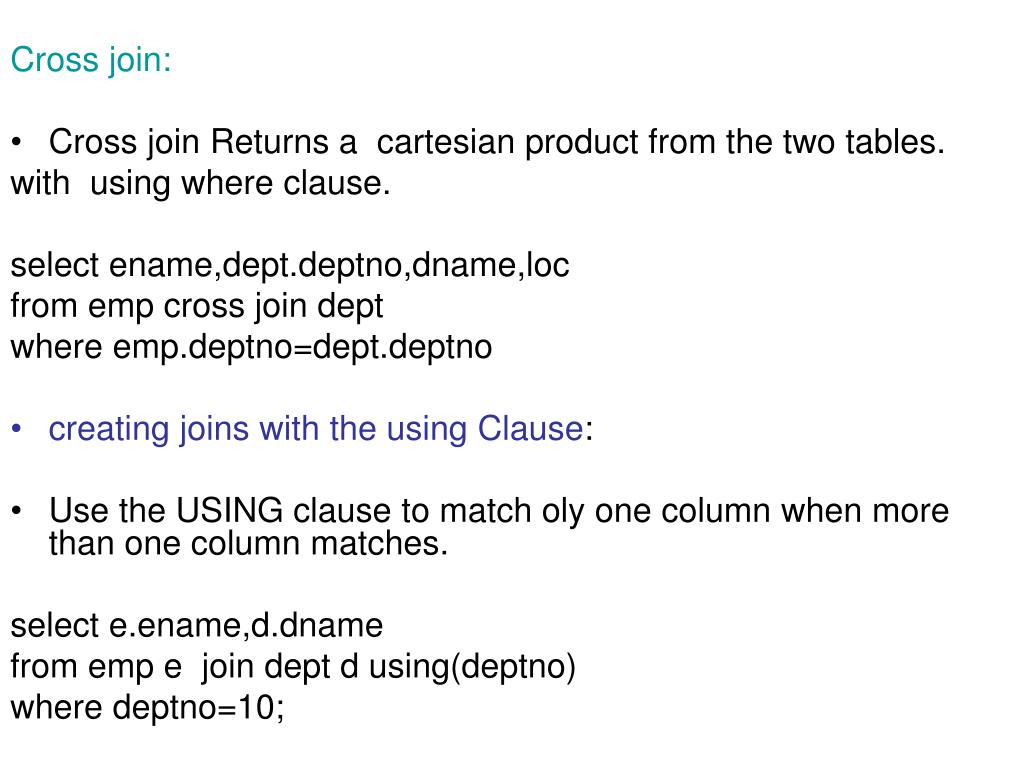Click the line "with using where clause."
Screen dimensions: 1024x768
[200, 183]
